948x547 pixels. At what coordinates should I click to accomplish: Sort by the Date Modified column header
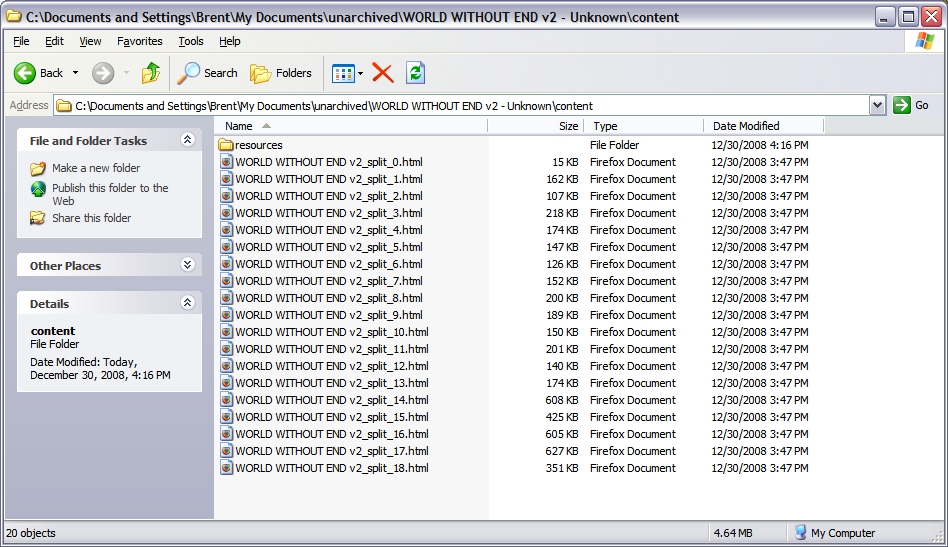tap(764, 126)
